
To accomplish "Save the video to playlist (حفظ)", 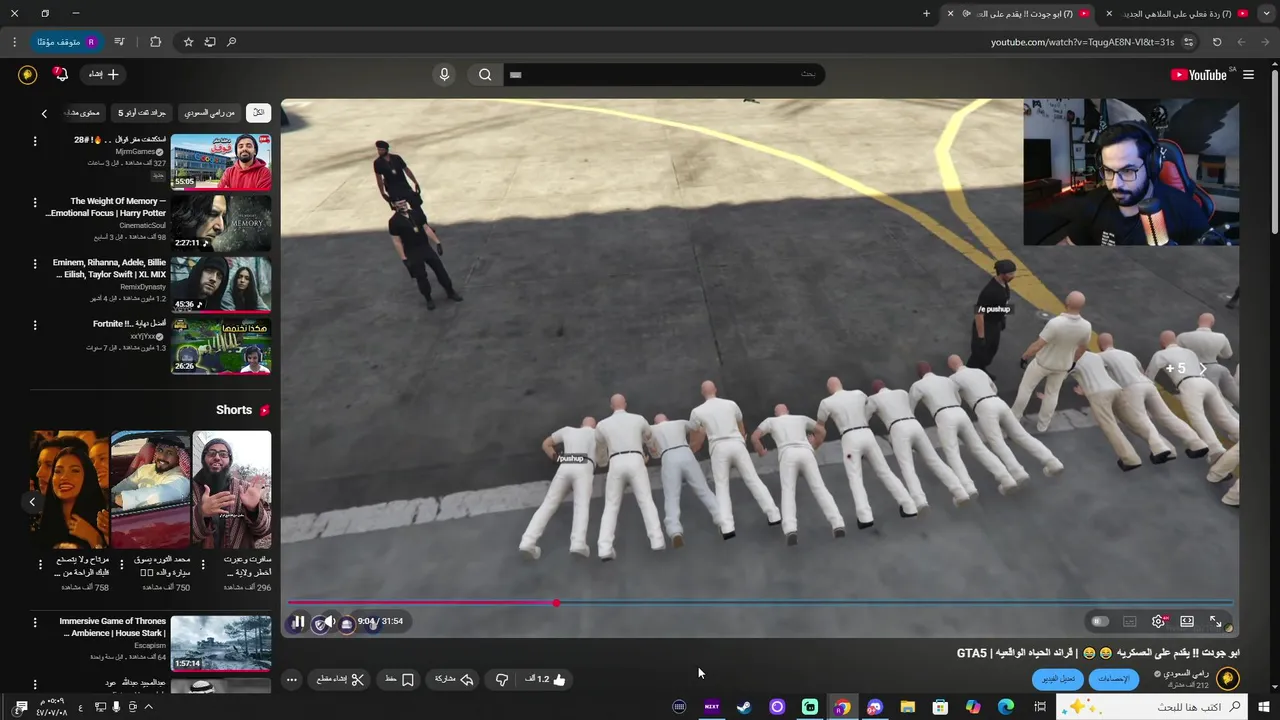I will click(x=400, y=680).
